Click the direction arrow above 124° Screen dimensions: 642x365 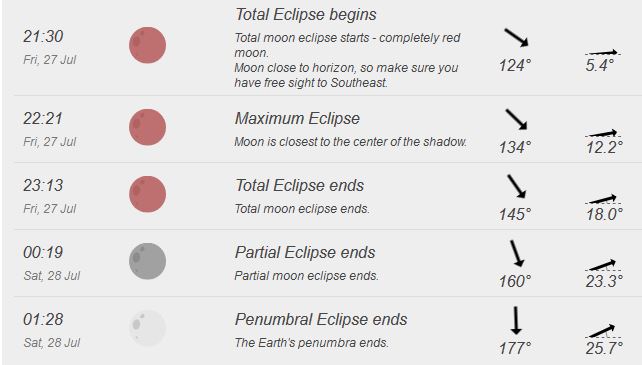pos(516,37)
